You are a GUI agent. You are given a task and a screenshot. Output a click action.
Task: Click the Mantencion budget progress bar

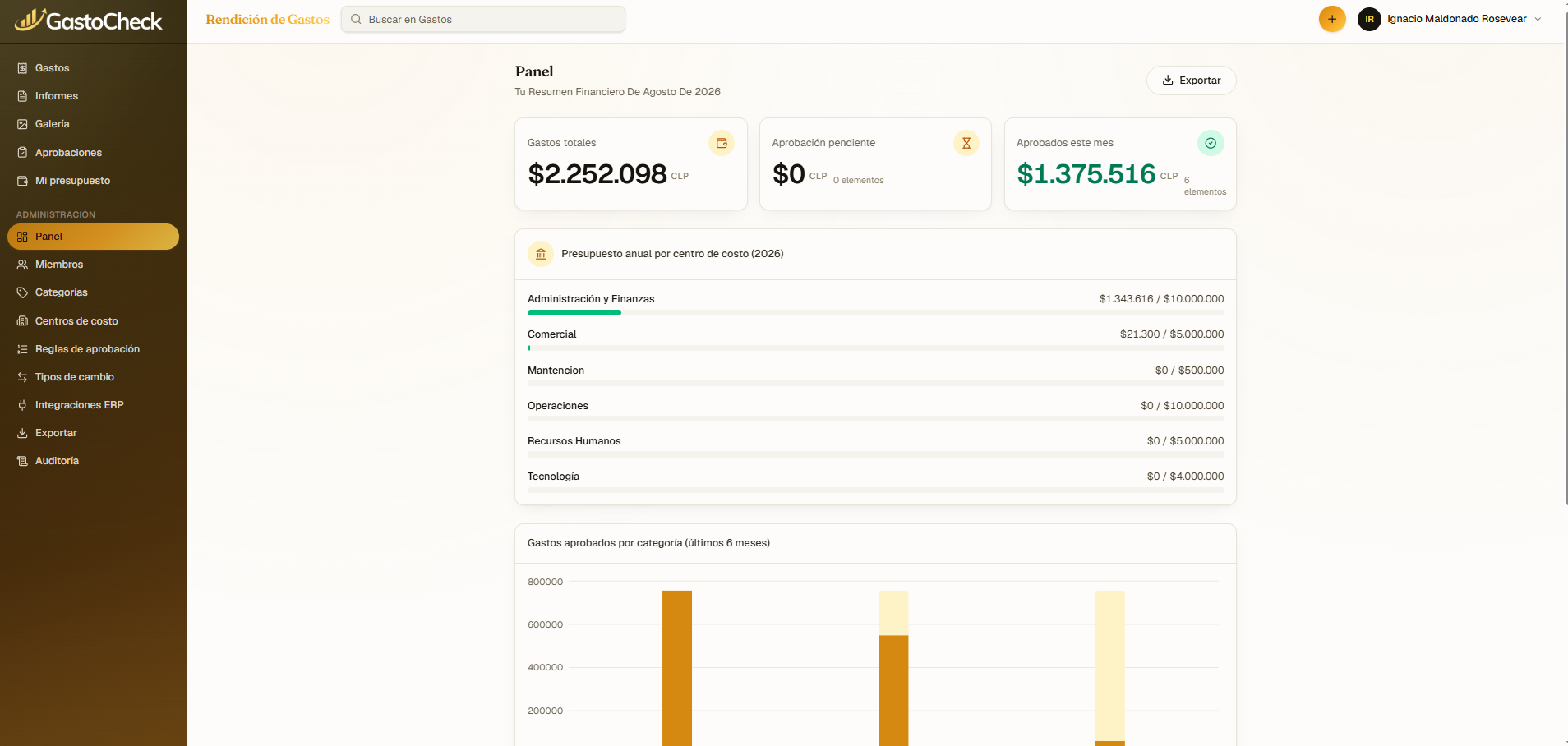click(x=875, y=384)
